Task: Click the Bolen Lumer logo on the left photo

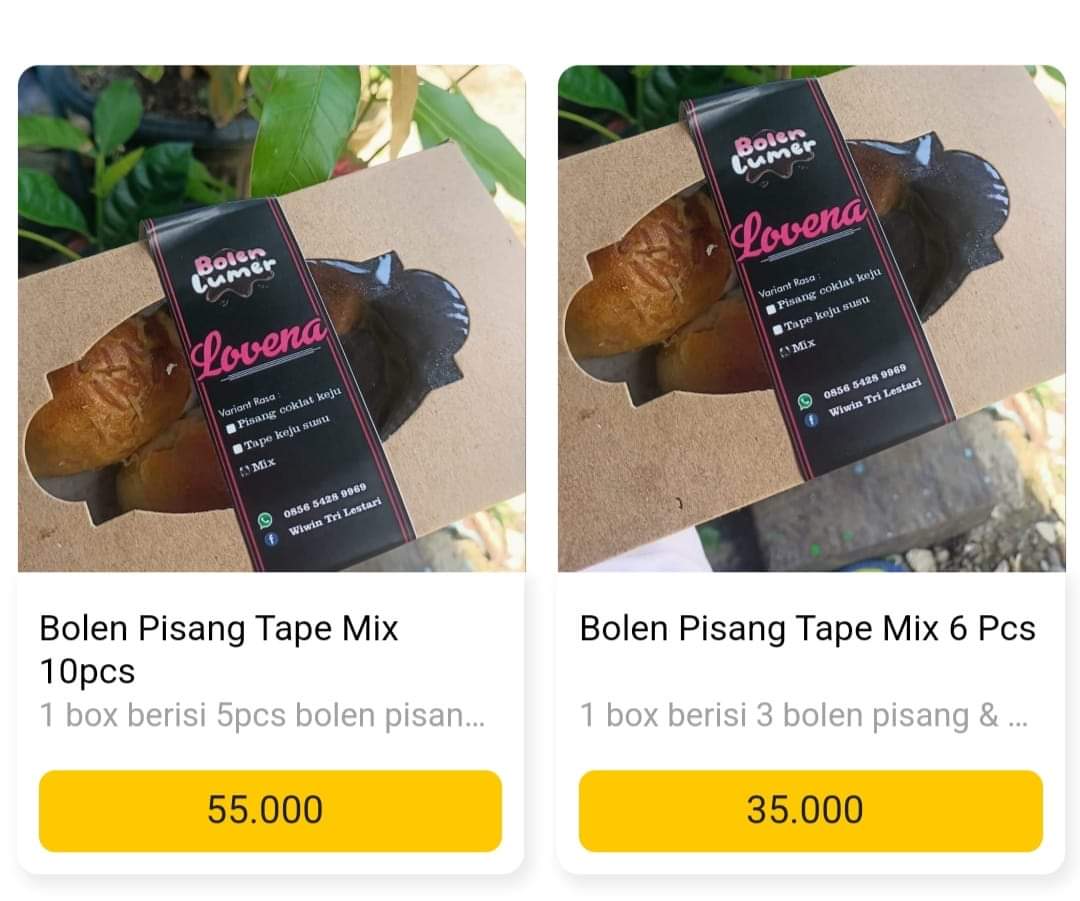Action: coord(233,276)
